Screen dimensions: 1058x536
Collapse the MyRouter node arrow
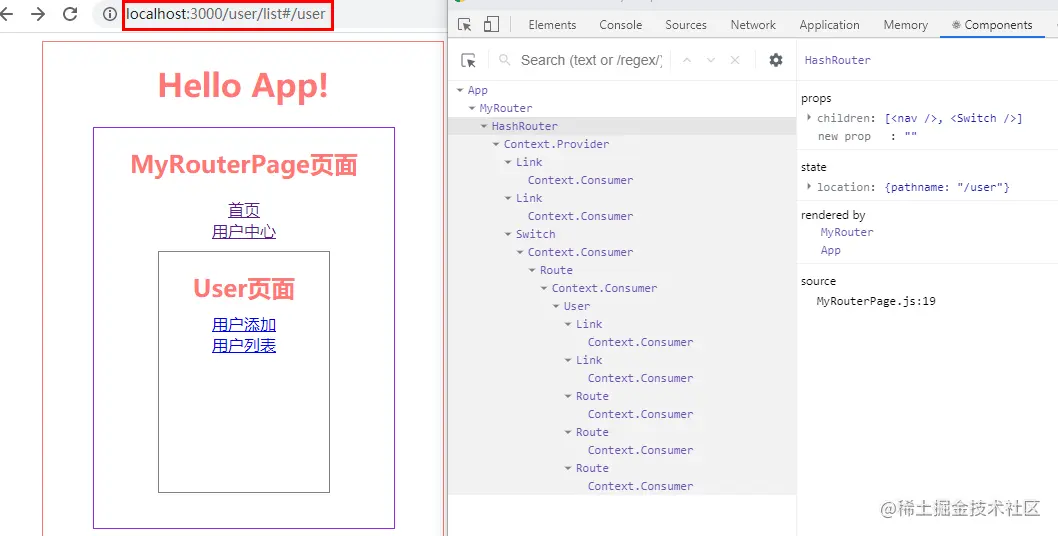pos(472,108)
